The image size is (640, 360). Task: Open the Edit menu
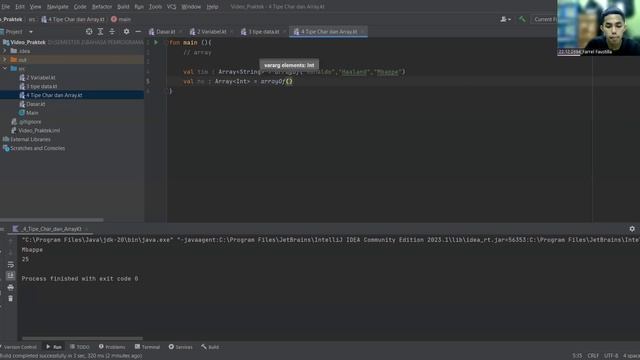coord(20,7)
